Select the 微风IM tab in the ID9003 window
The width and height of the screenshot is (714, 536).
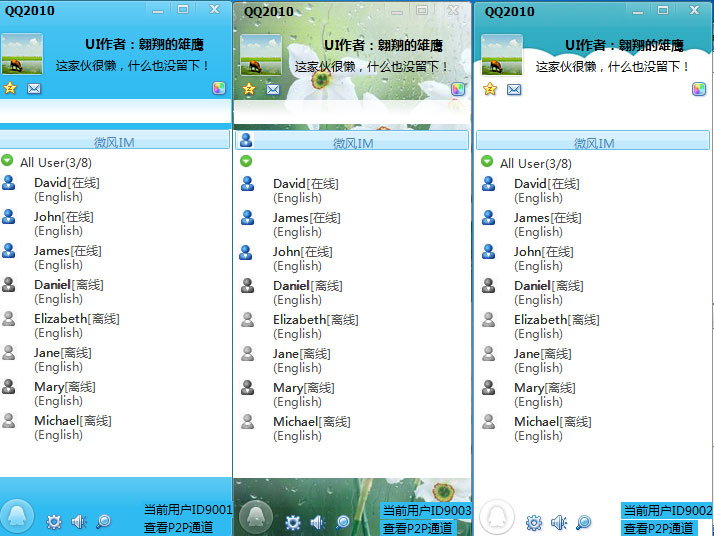(x=352, y=141)
